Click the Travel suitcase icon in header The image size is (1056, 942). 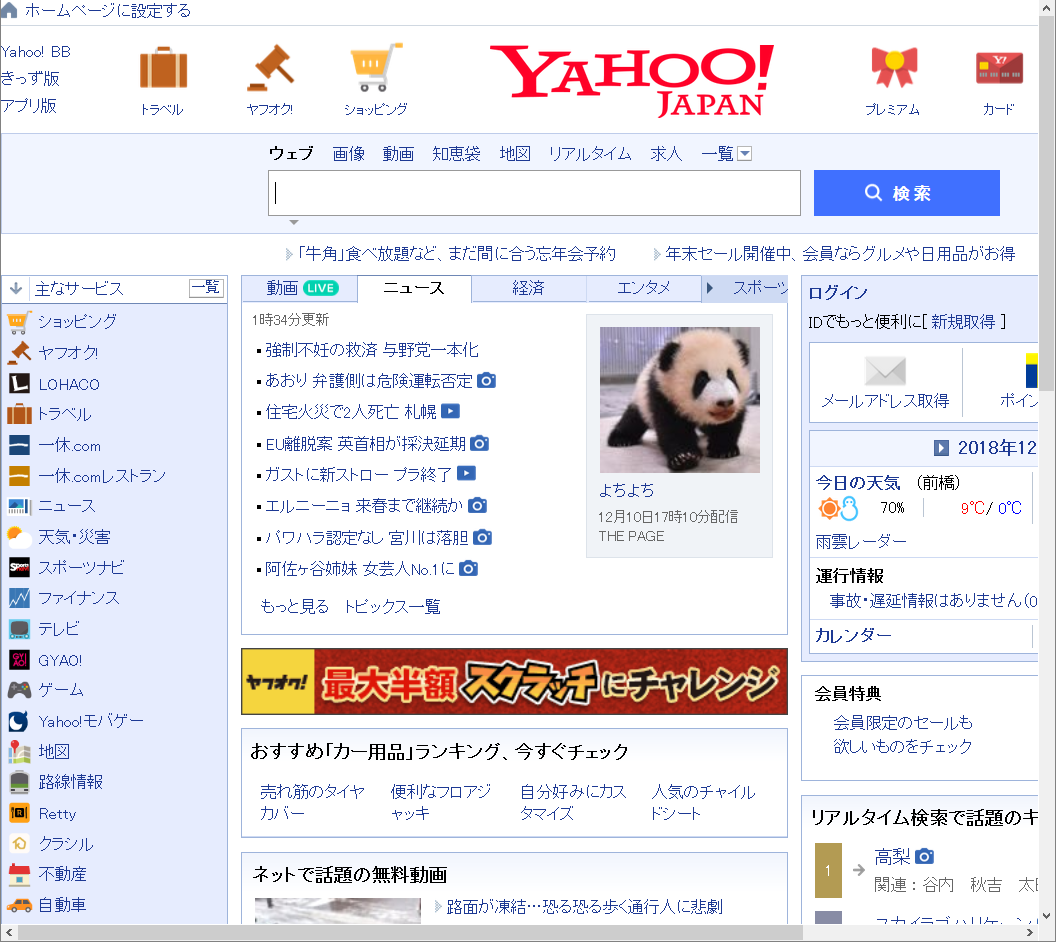point(163,70)
